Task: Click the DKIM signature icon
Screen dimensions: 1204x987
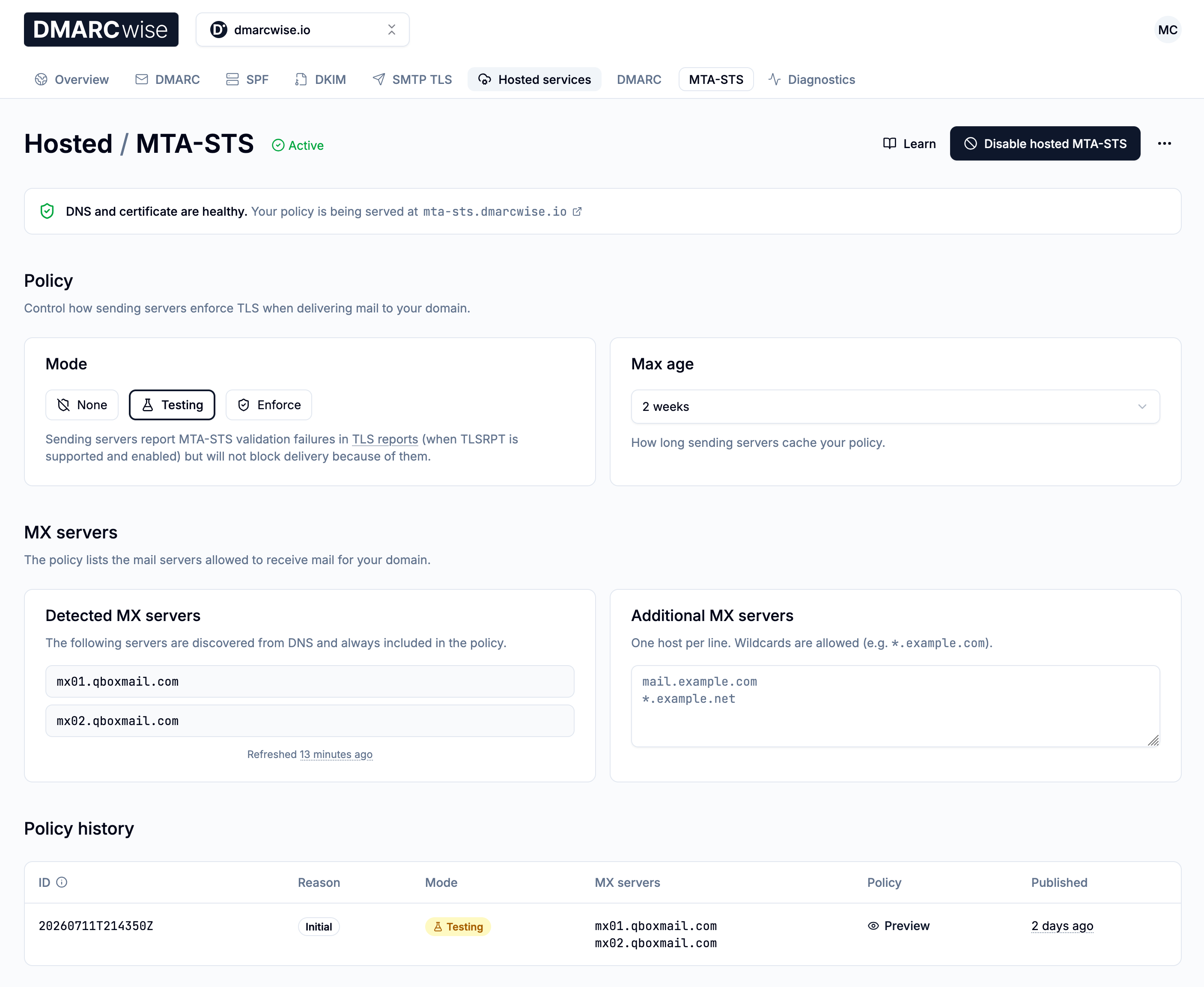Action: (x=301, y=80)
